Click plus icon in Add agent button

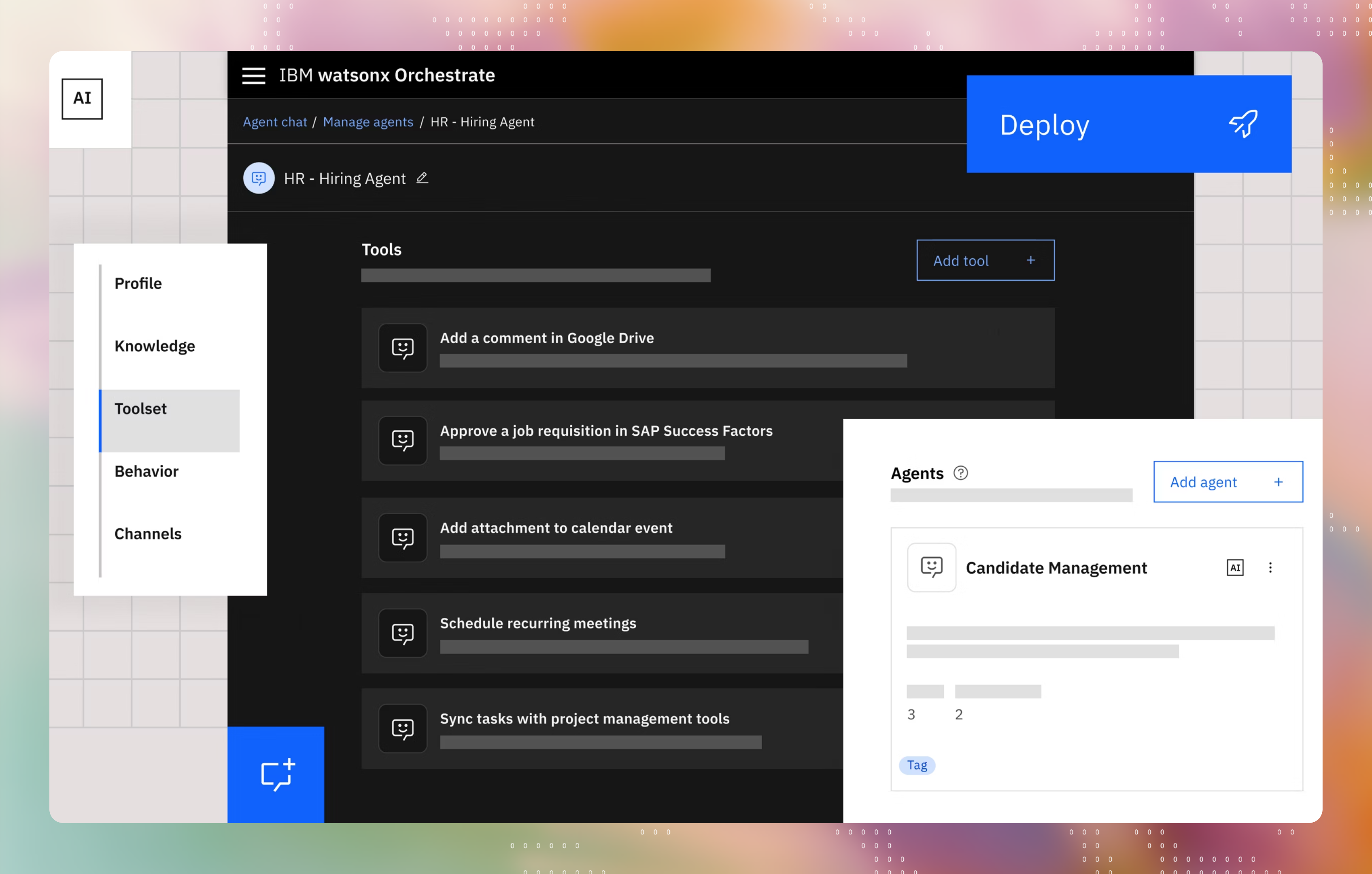[x=1279, y=482]
